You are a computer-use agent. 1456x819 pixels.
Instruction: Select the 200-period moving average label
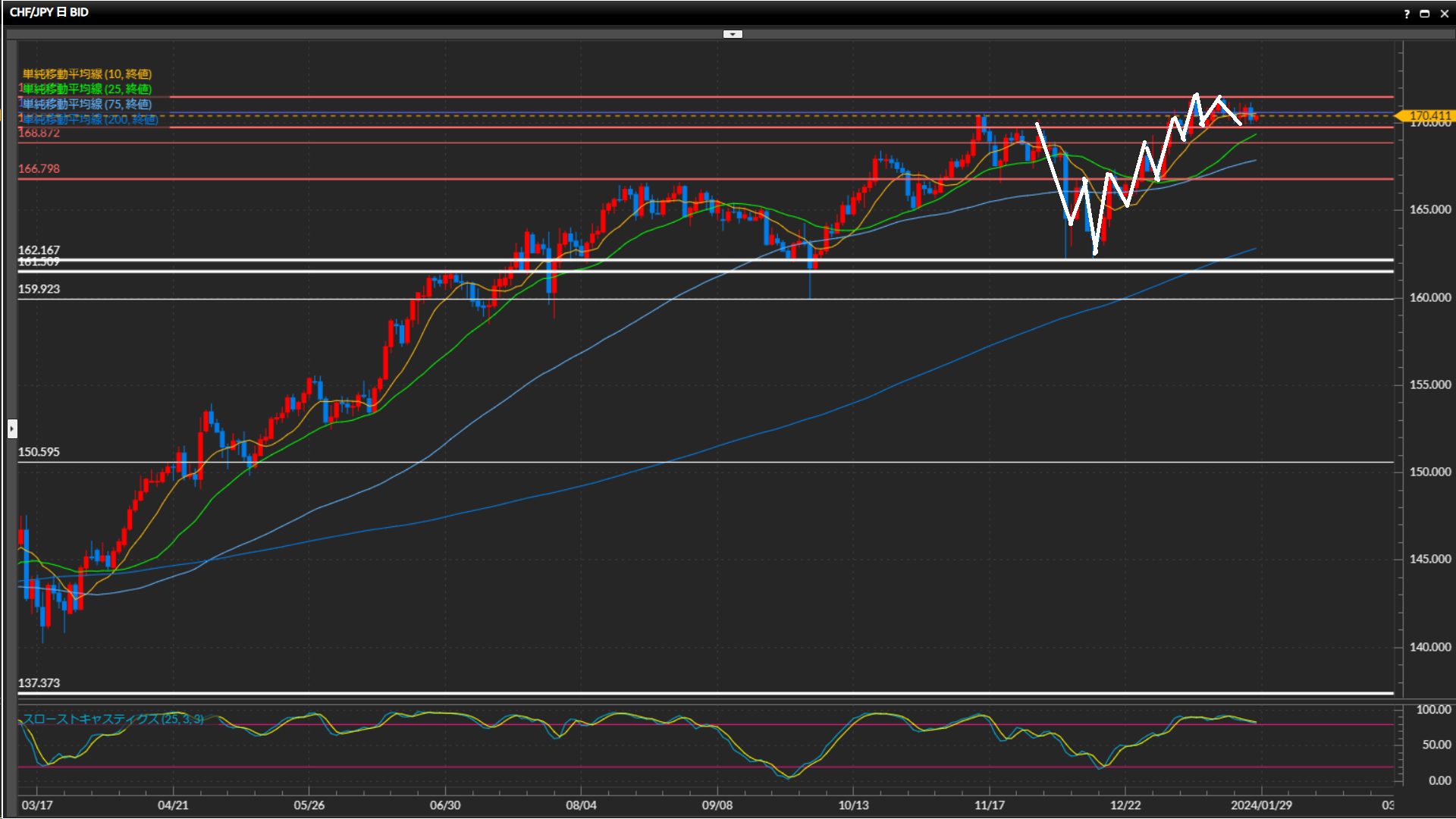pyautogui.click(x=90, y=120)
